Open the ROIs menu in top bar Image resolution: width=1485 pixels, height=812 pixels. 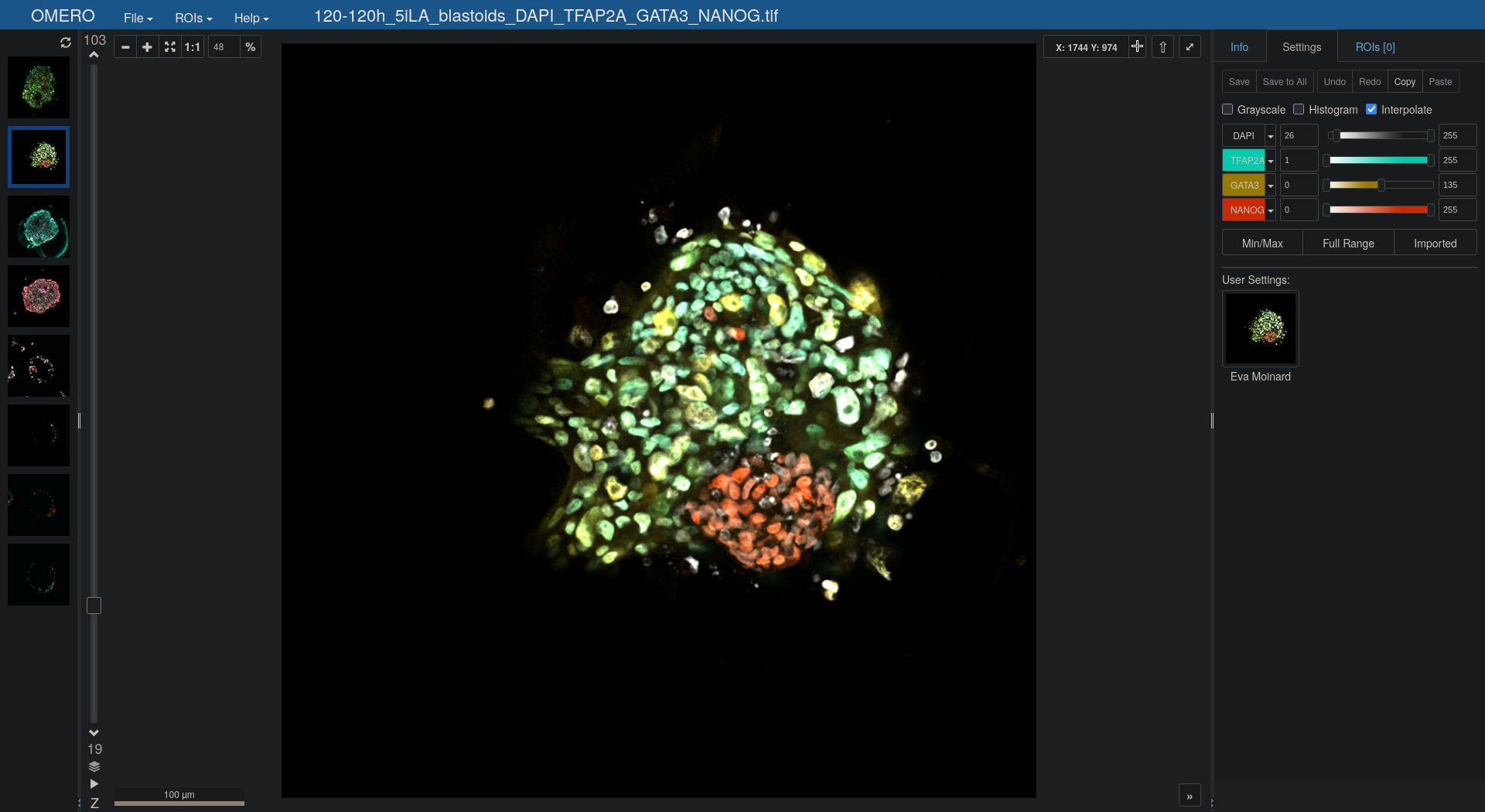[x=193, y=18]
